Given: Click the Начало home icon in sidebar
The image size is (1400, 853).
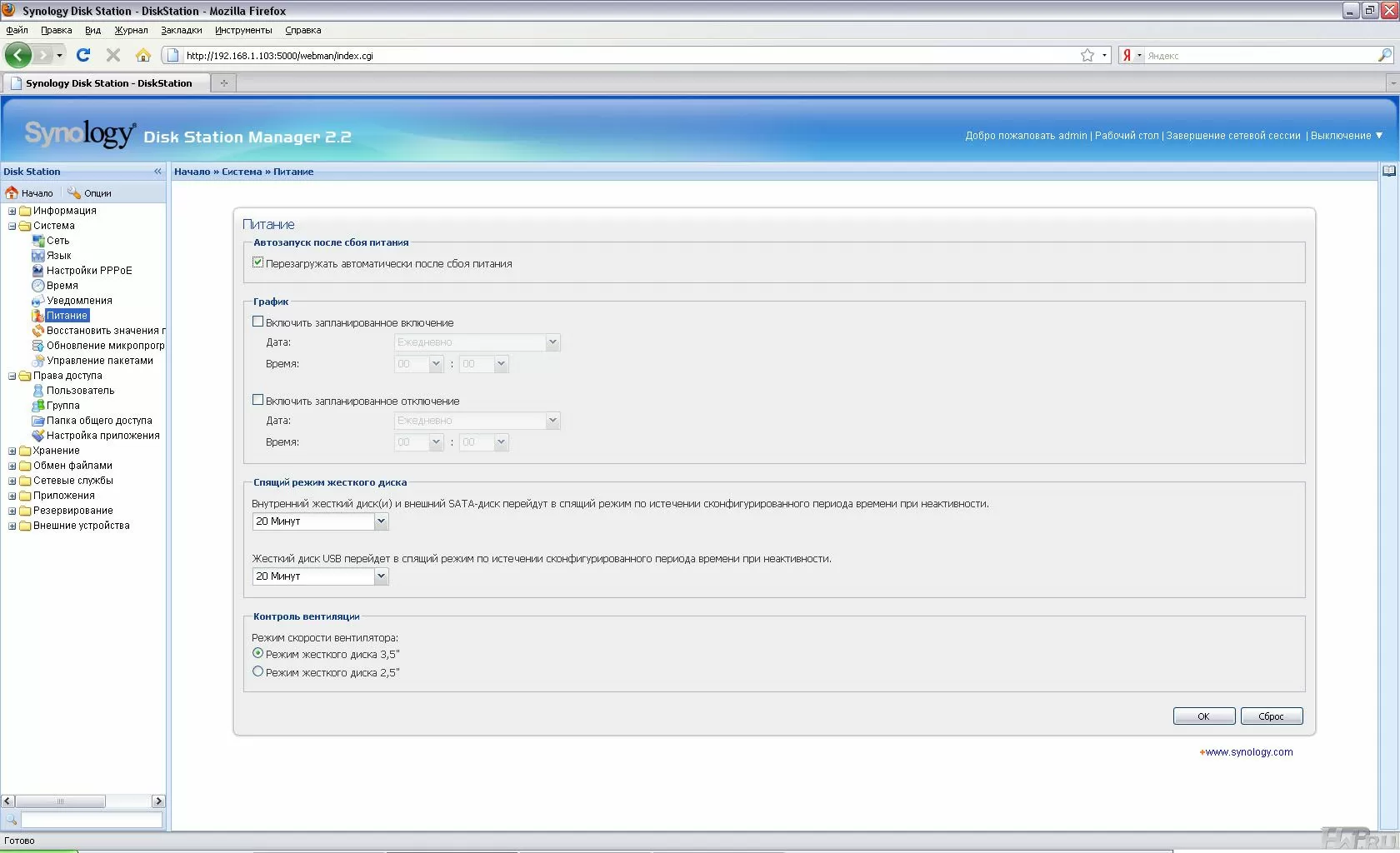Looking at the screenshot, I should (12, 193).
